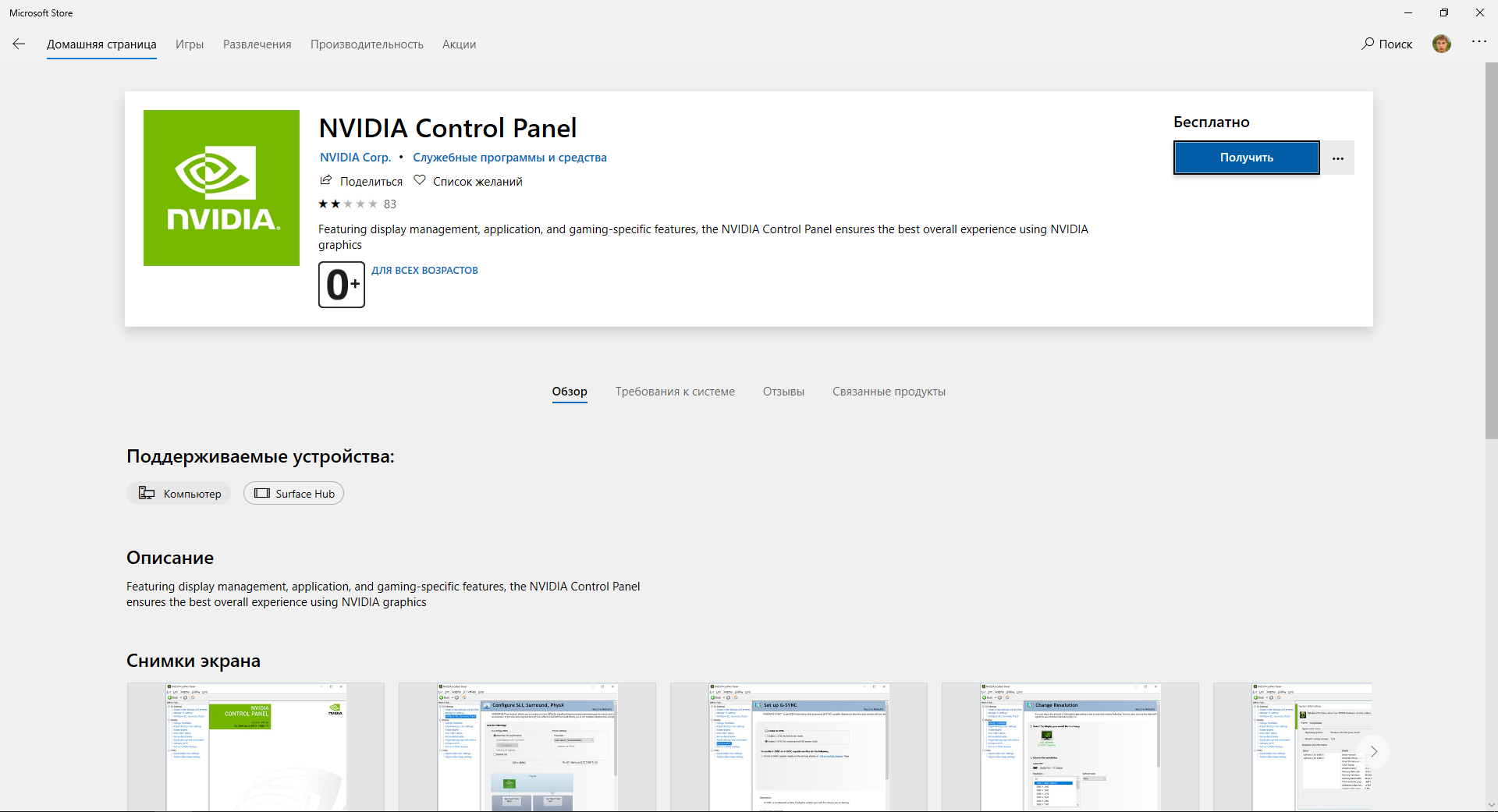
Task: Open the Связанные продукты tab
Action: pyautogui.click(x=889, y=392)
